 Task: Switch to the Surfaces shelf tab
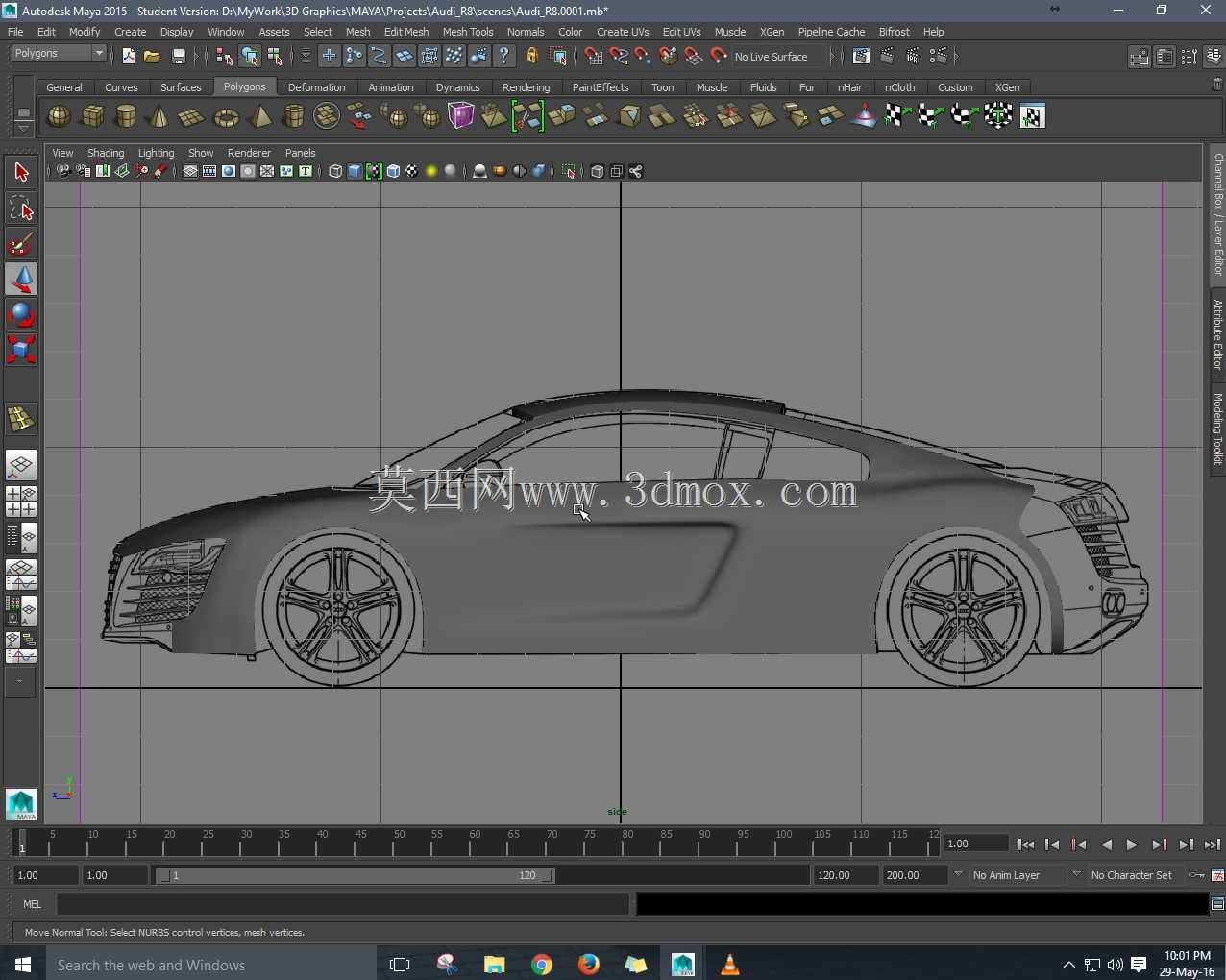click(181, 87)
